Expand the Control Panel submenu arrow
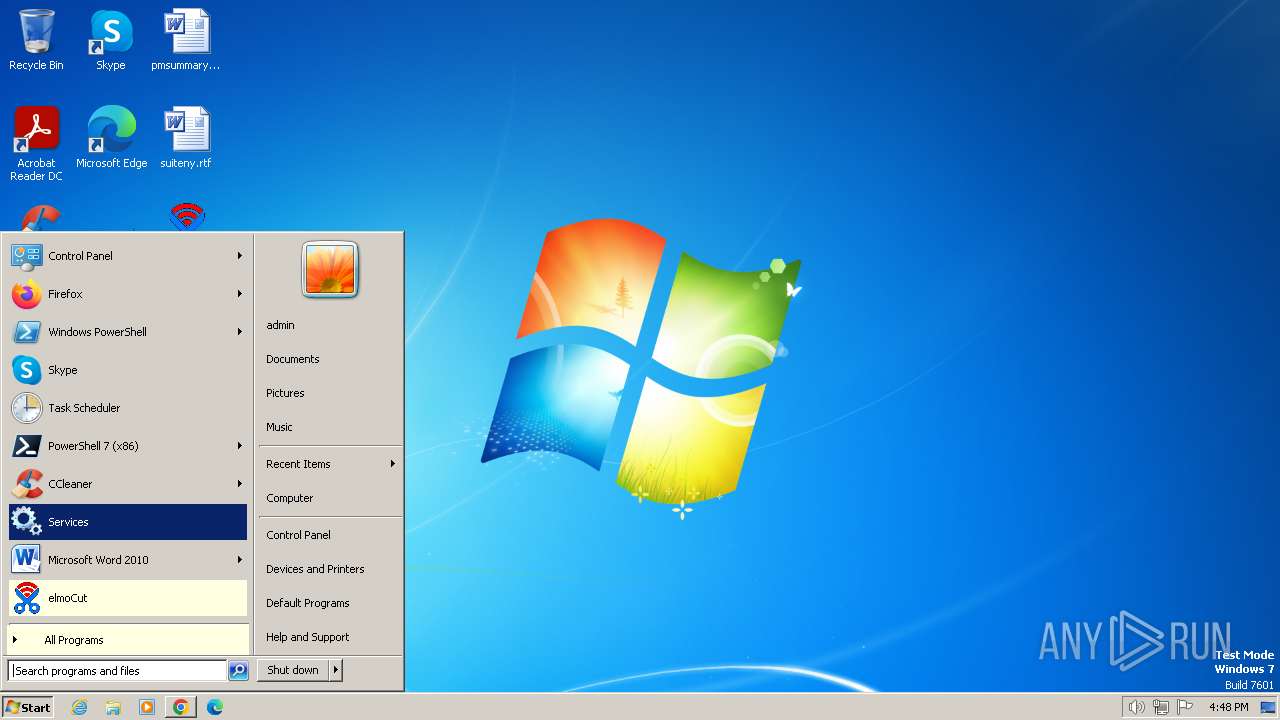Screen dimensions: 1280x720 (240, 256)
